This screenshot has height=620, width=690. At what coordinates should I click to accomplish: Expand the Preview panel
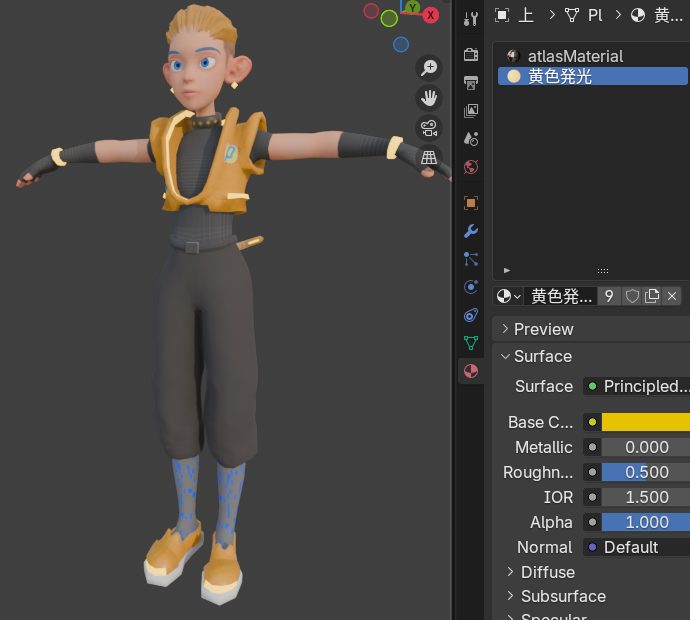coord(543,329)
